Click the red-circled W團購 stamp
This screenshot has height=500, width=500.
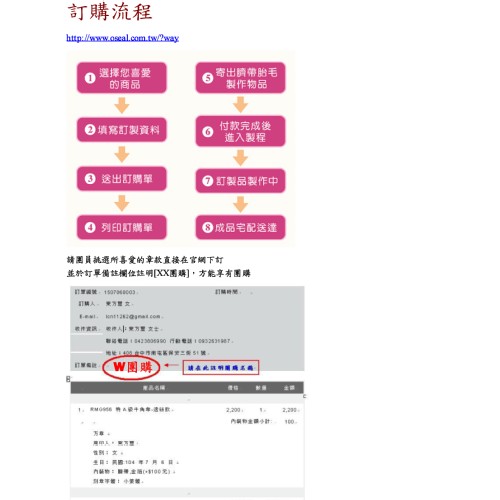131,368
